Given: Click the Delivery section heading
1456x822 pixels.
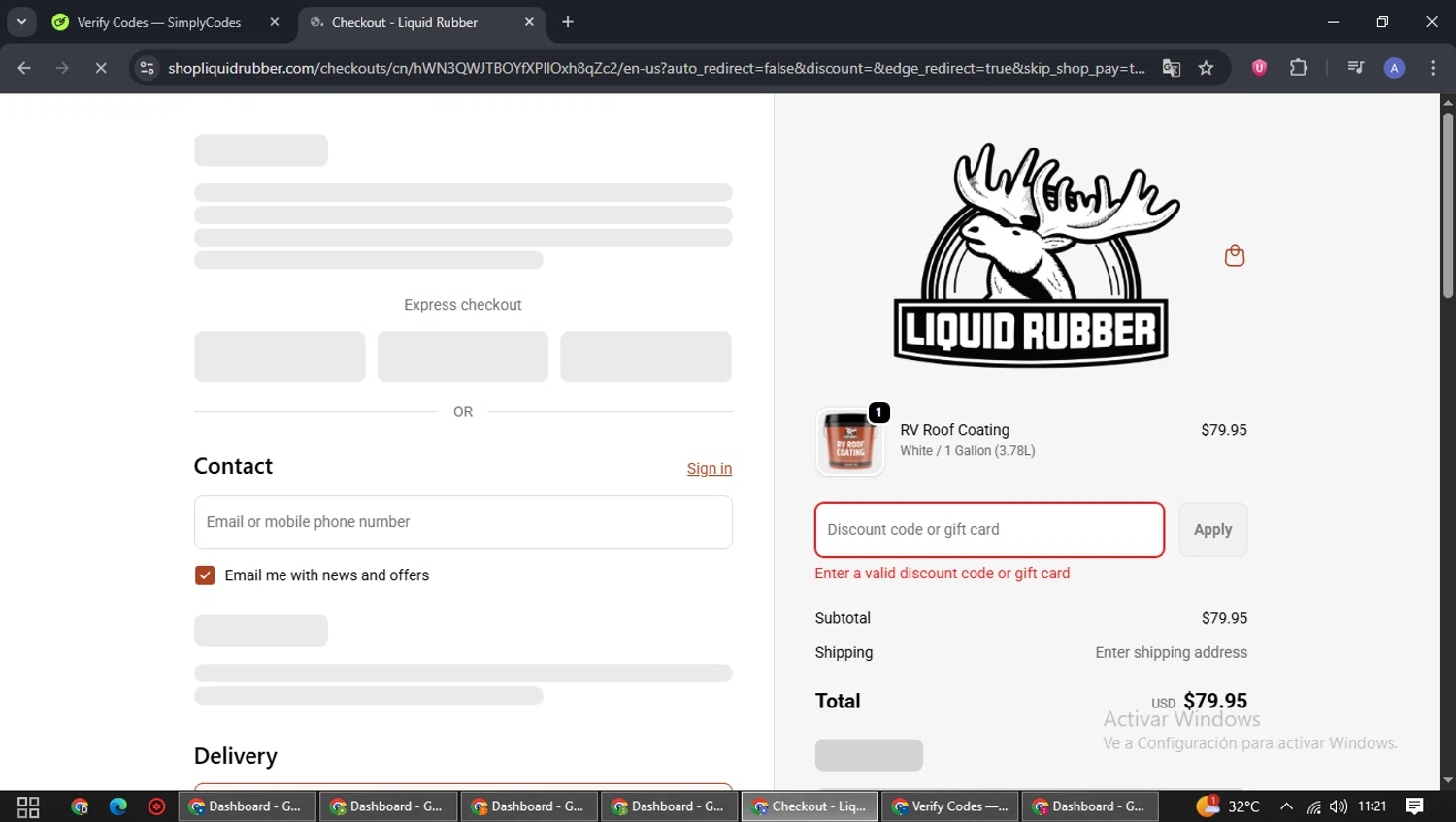Looking at the screenshot, I should 236,756.
